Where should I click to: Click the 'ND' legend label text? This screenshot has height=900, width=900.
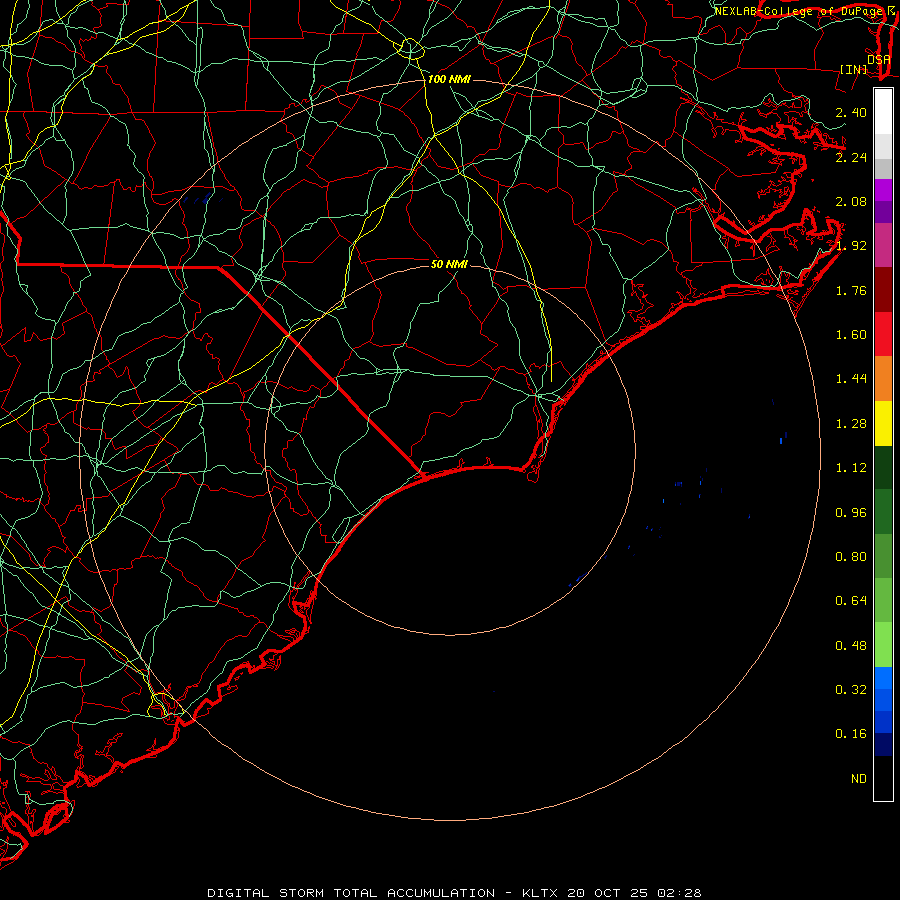coord(859,778)
